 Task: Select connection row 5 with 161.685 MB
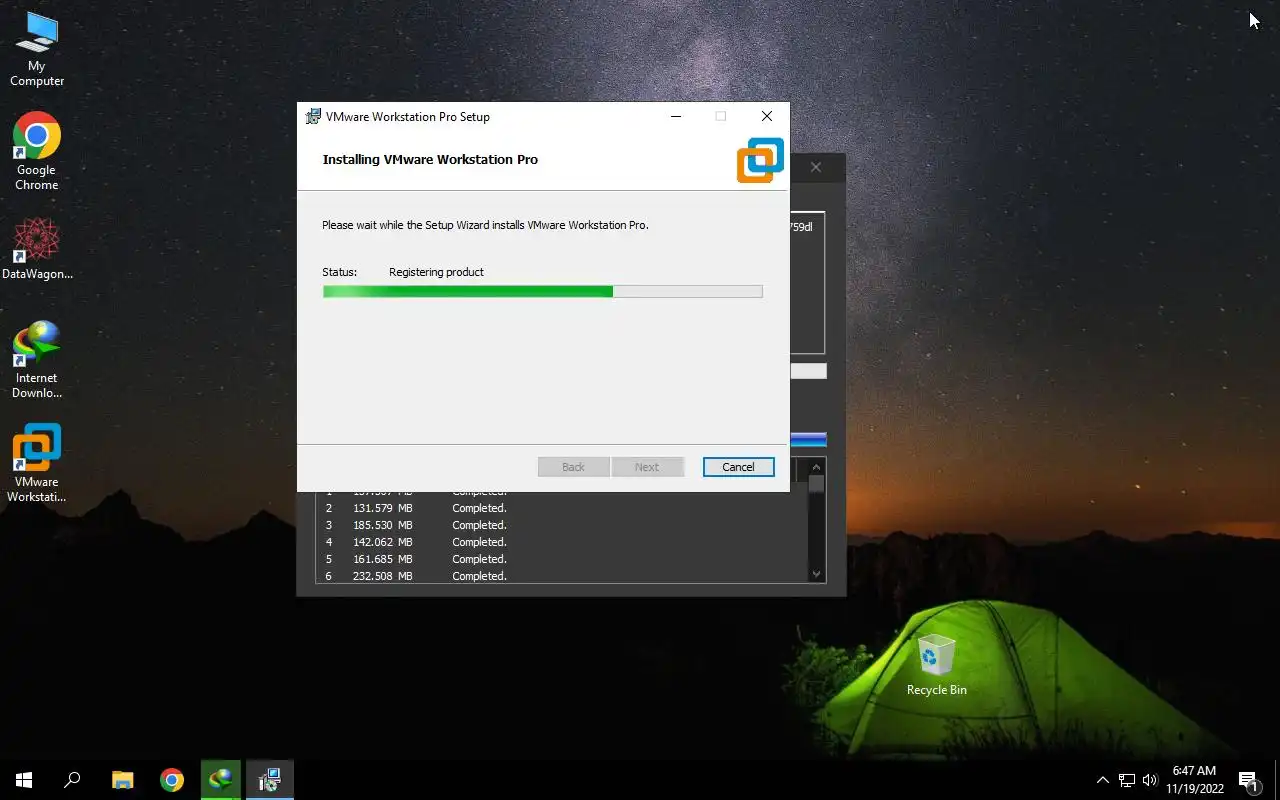(x=561, y=559)
